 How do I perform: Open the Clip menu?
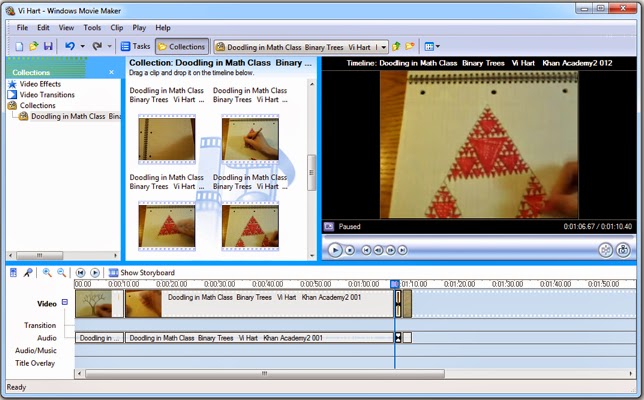pyautogui.click(x=117, y=28)
